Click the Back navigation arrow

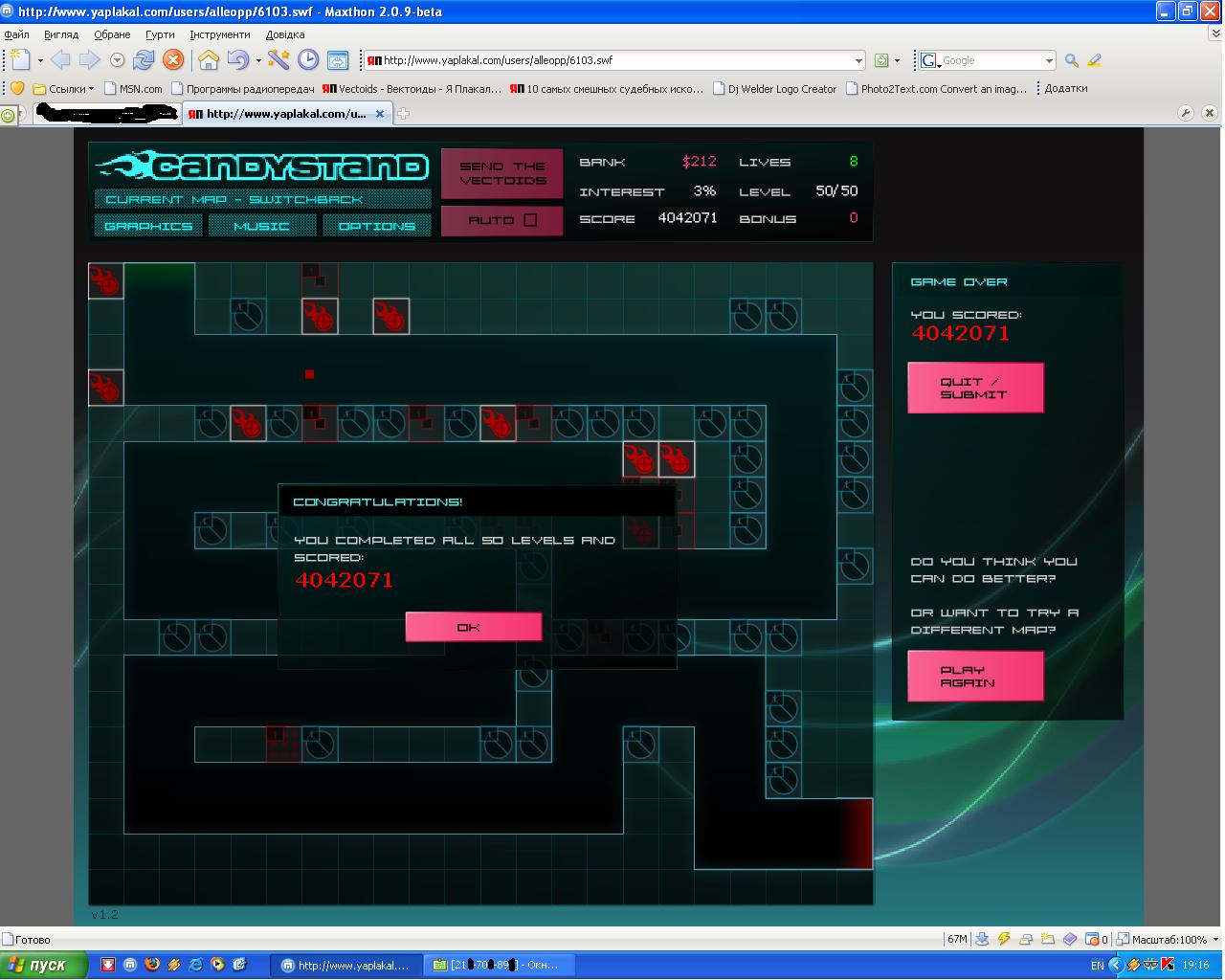tap(60, 60)
